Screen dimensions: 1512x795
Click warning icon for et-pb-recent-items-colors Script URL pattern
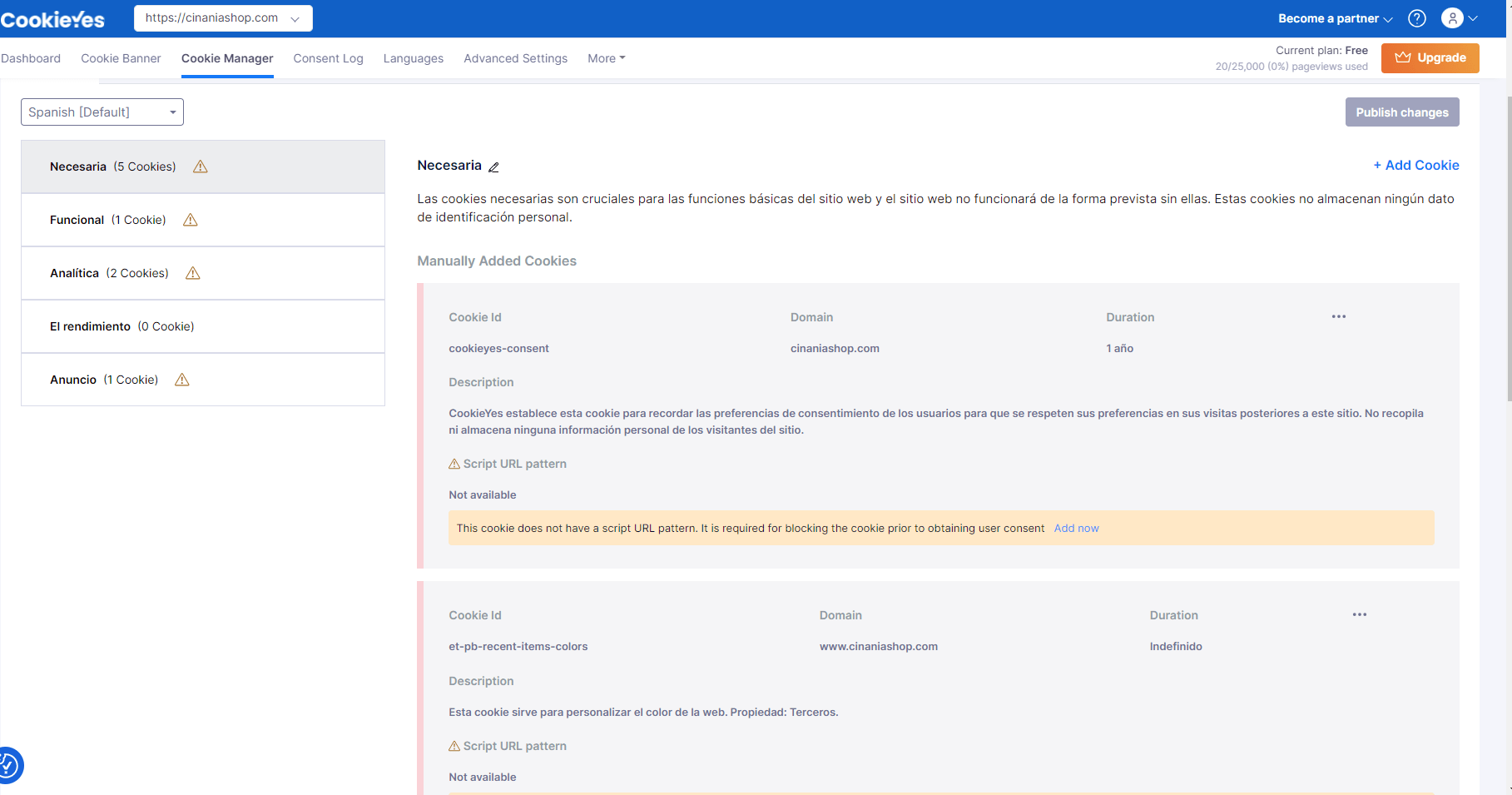point(454,746)
